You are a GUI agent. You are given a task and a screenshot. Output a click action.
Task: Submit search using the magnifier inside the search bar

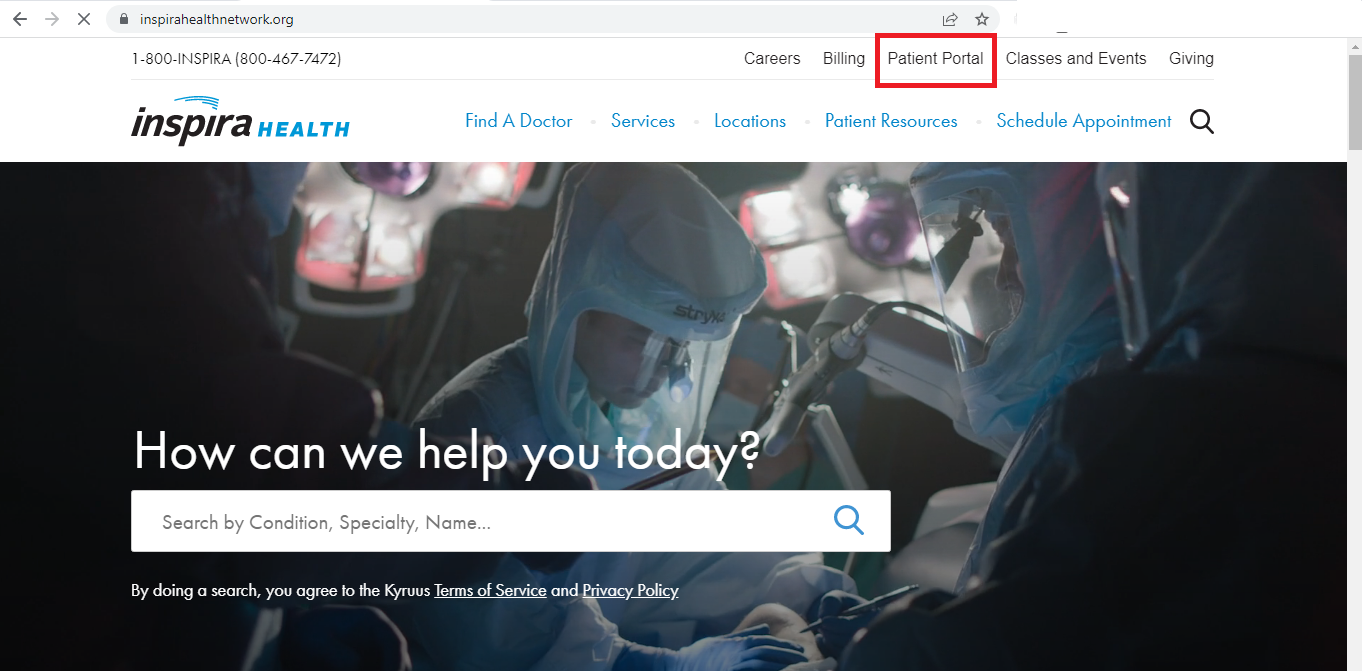[848, 520]
